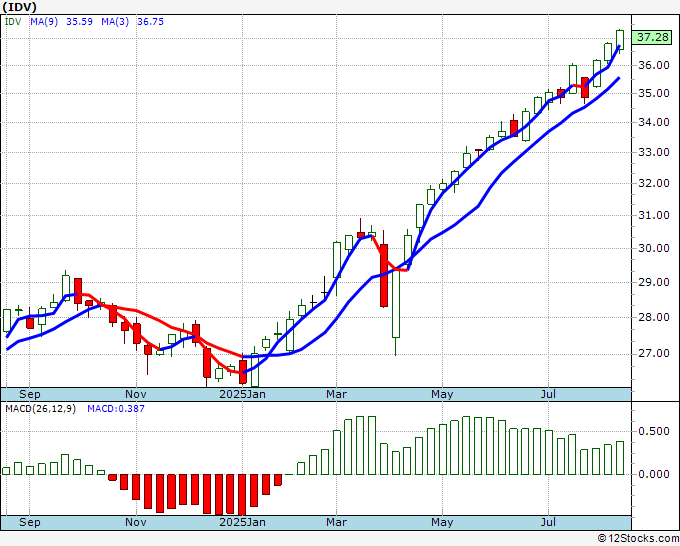The width and height of the screenshot is (680, 546).
Task: Click the Nov label on price chart axis
Action: pos(136,394)
